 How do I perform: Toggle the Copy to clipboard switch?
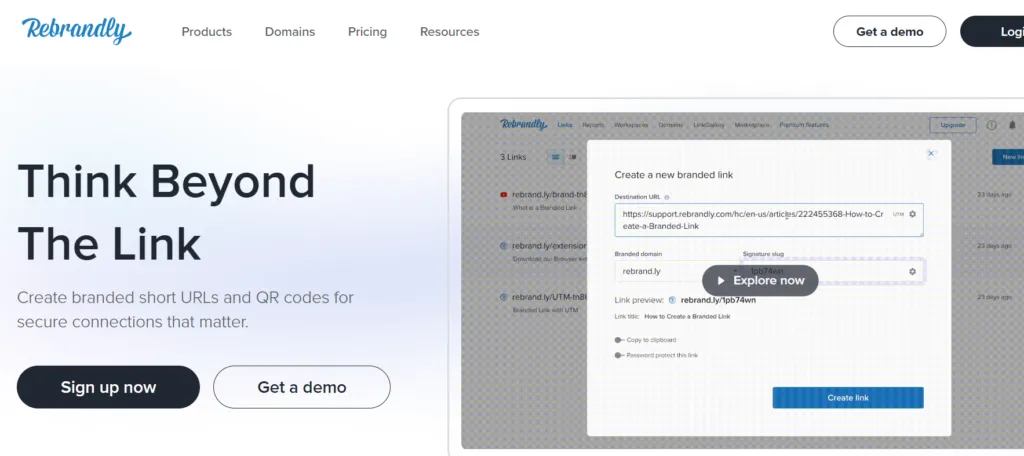pos(620,340)
